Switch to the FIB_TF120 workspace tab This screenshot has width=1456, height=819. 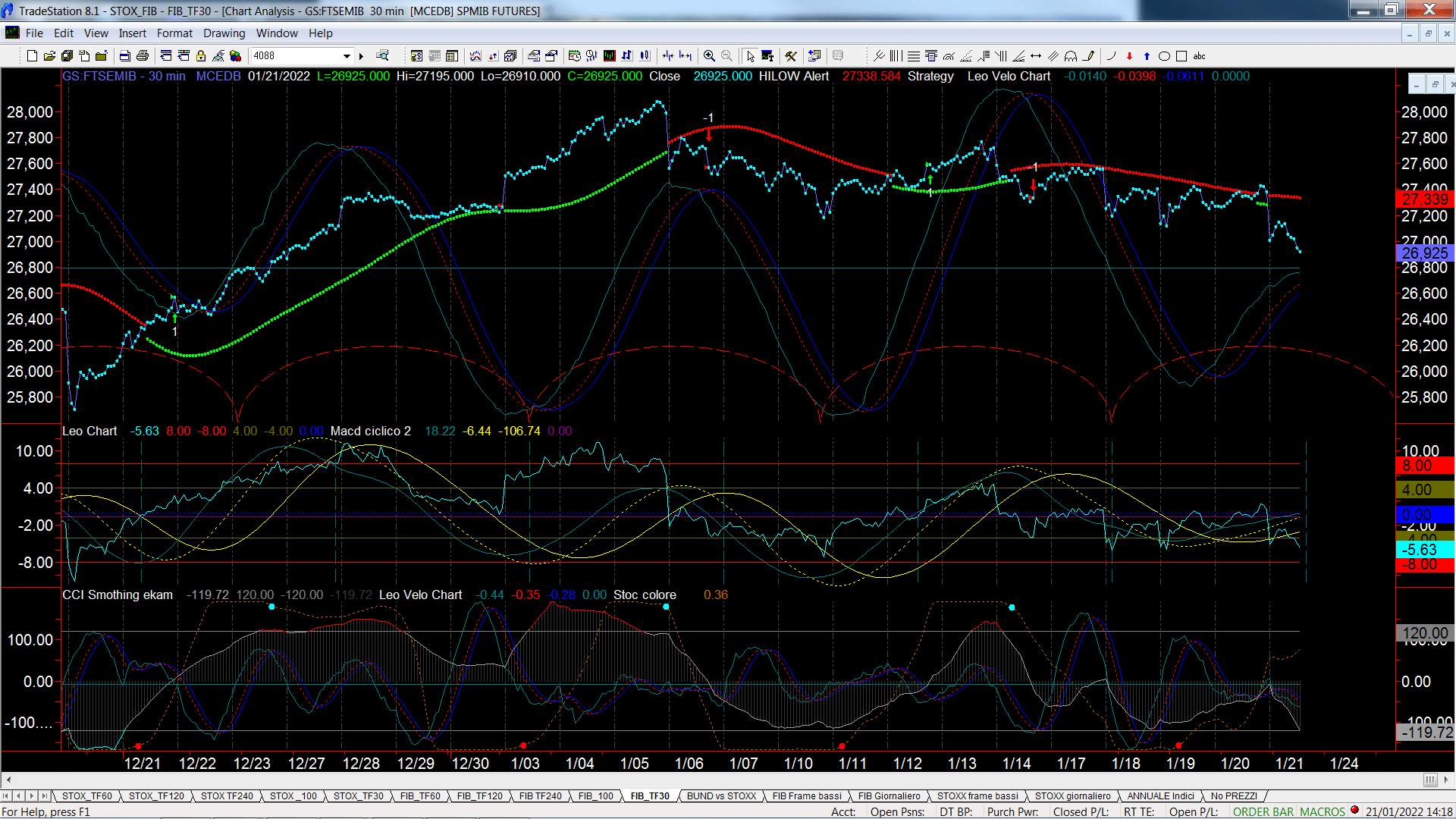(480, 796)
